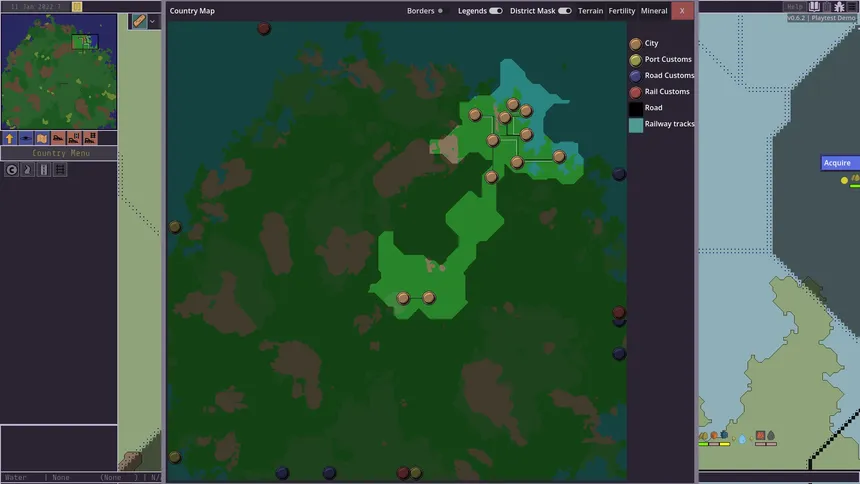Select the left city of the southern pair

point(403,298)
